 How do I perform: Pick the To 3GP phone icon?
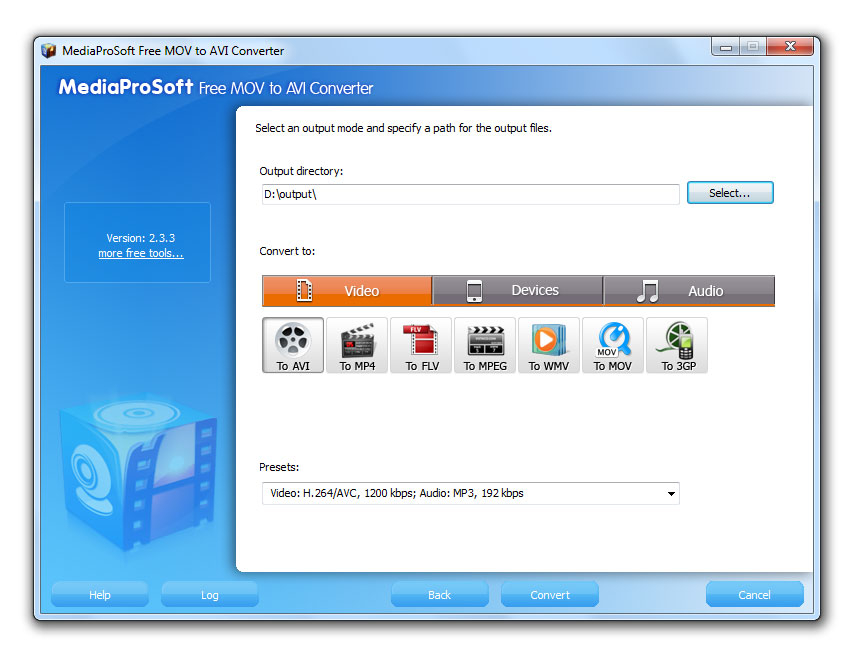(x=677, y=345)
